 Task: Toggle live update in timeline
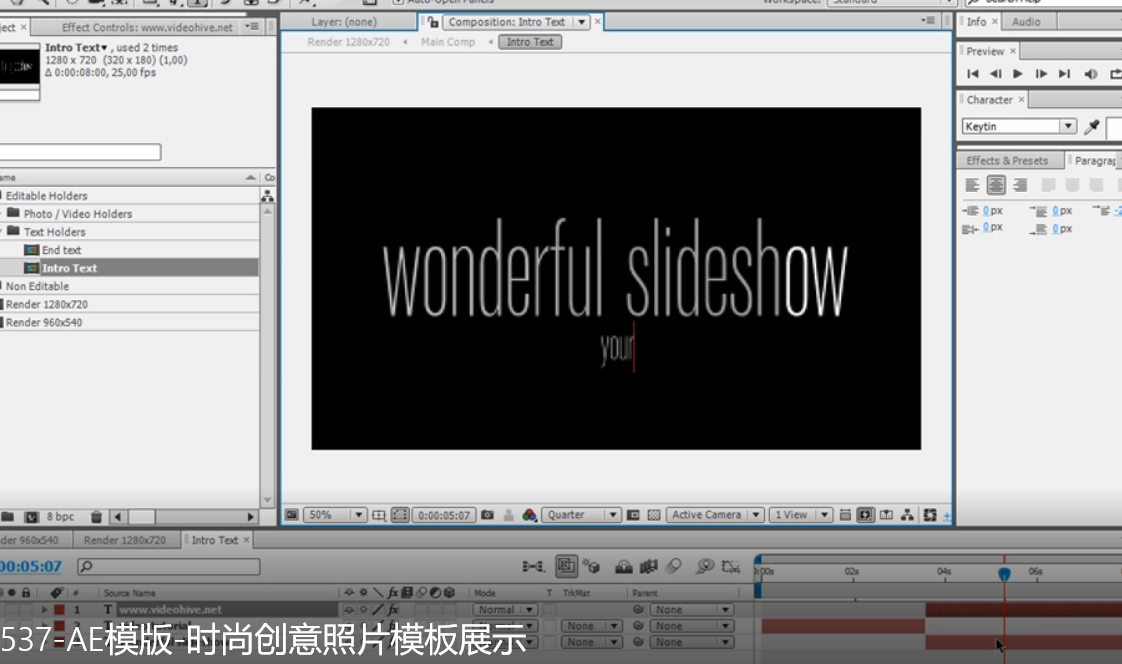566,567
